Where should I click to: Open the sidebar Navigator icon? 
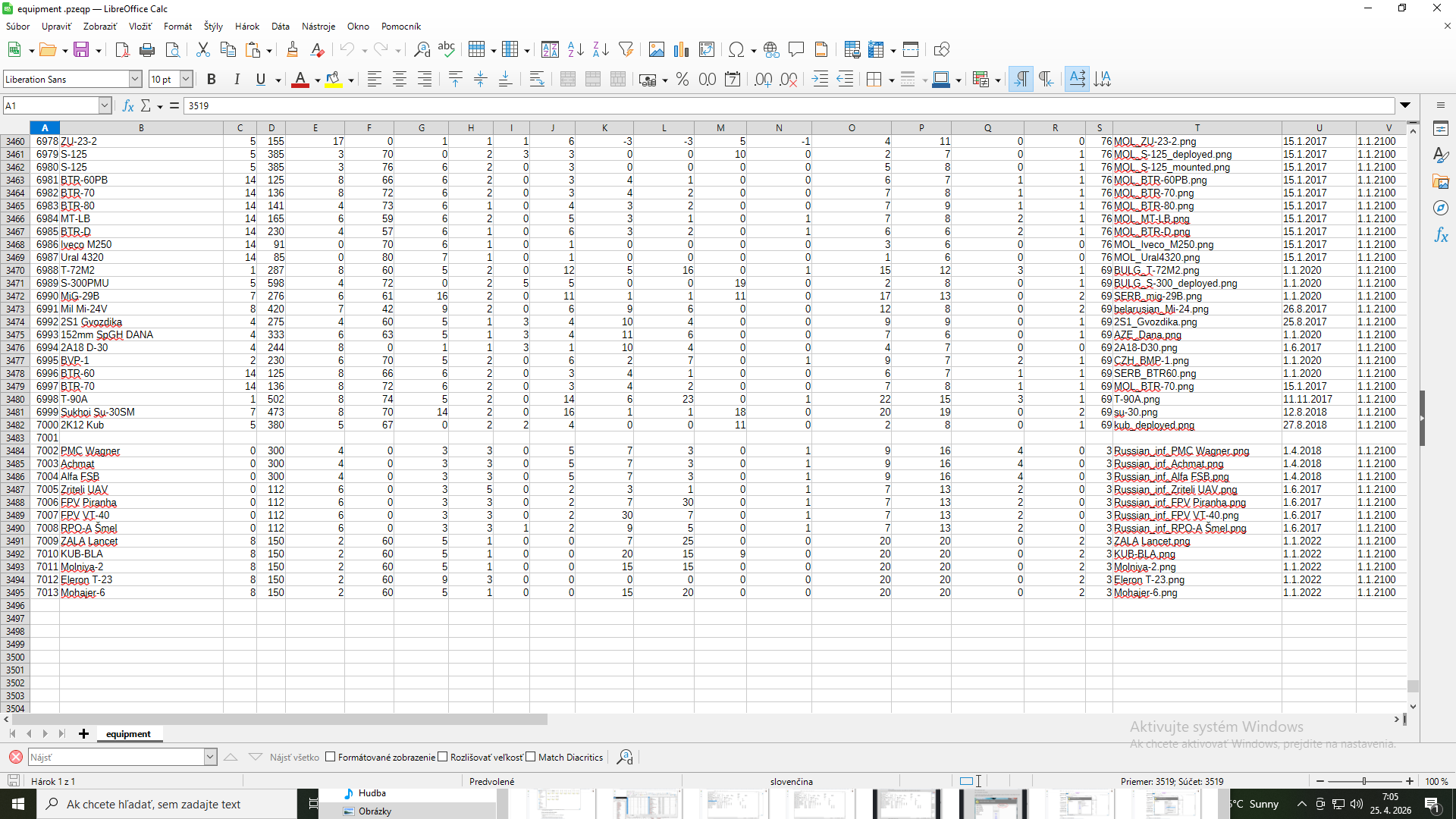[1441, 208]
